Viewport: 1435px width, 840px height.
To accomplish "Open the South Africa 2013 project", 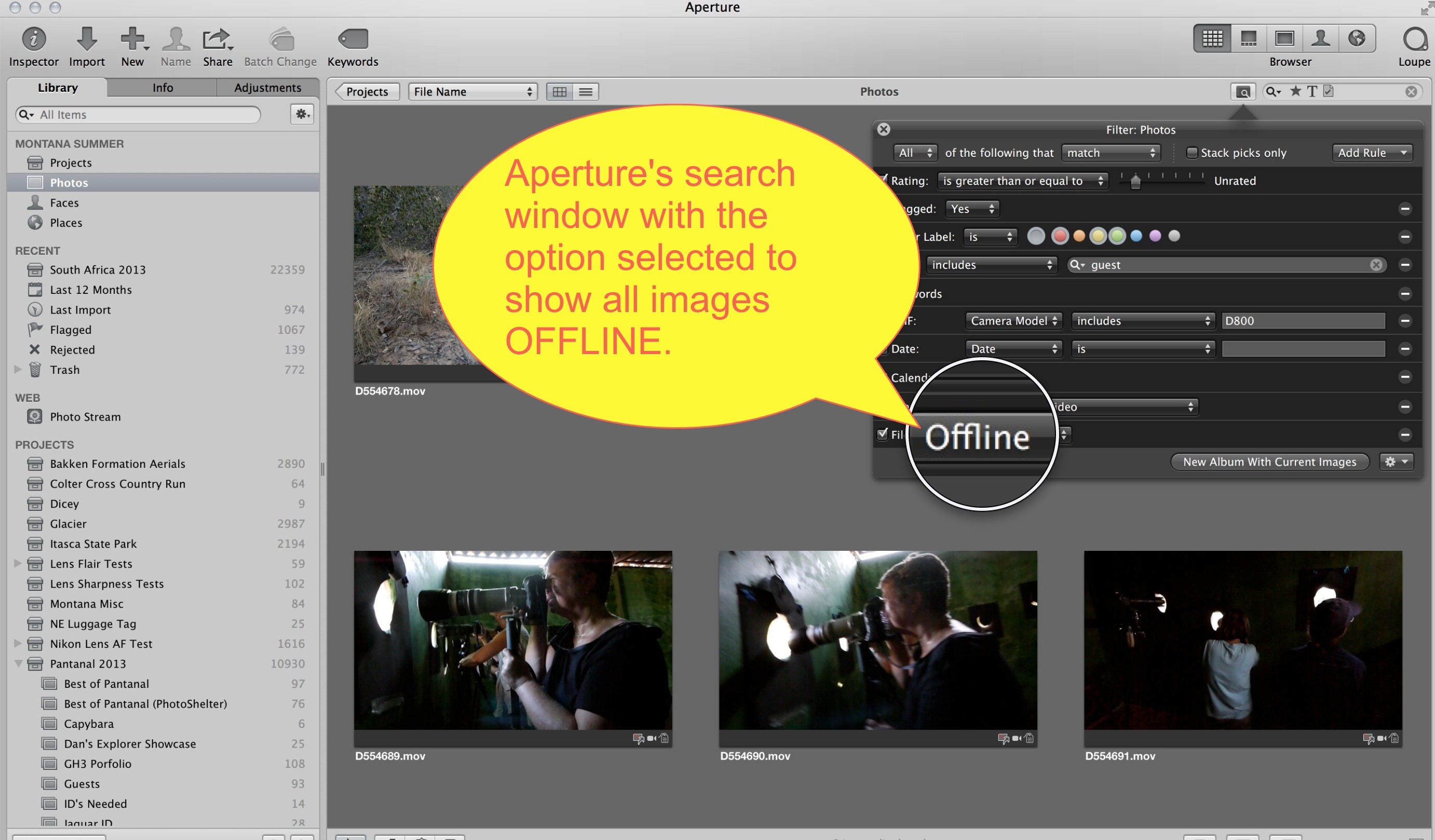I will [163, 270].
